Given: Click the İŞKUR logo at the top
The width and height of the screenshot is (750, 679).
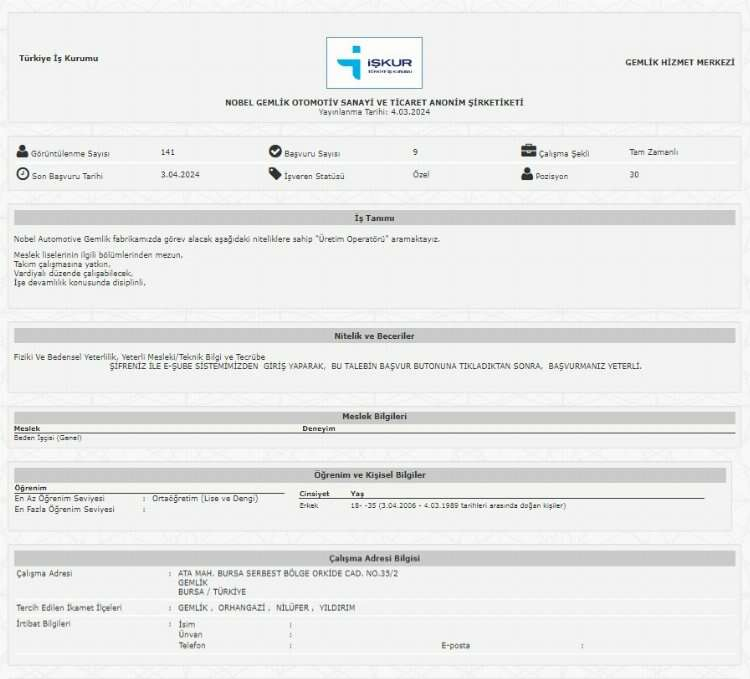Looking at the screenshot, I should coord(374,63).
